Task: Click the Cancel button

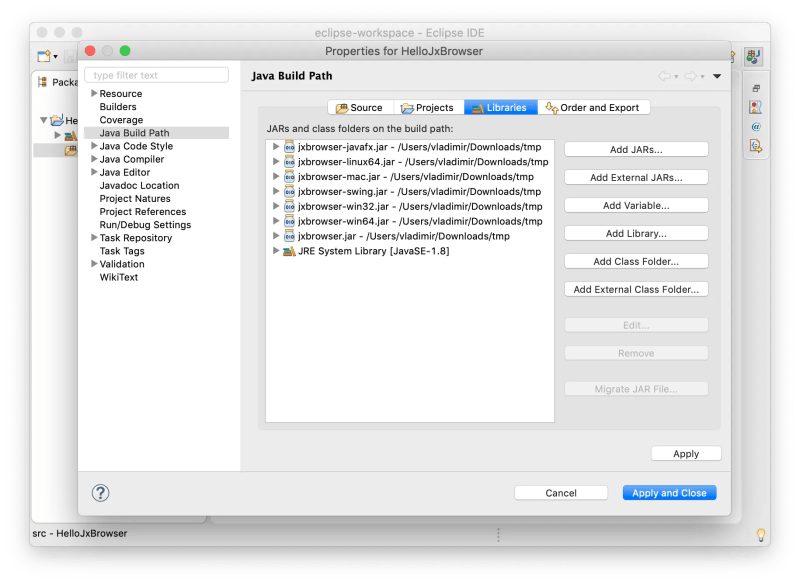Action: [x=561, y=493]
